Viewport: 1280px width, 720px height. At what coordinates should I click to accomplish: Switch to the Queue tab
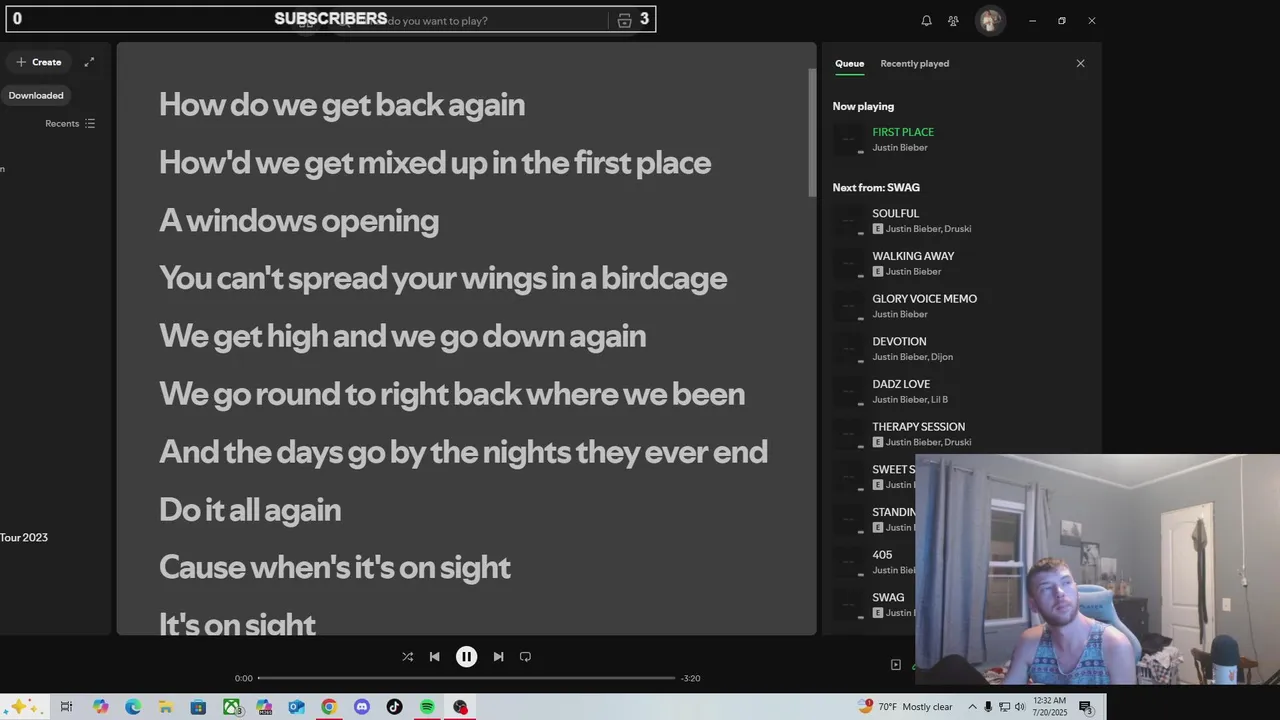coord(850,63)
